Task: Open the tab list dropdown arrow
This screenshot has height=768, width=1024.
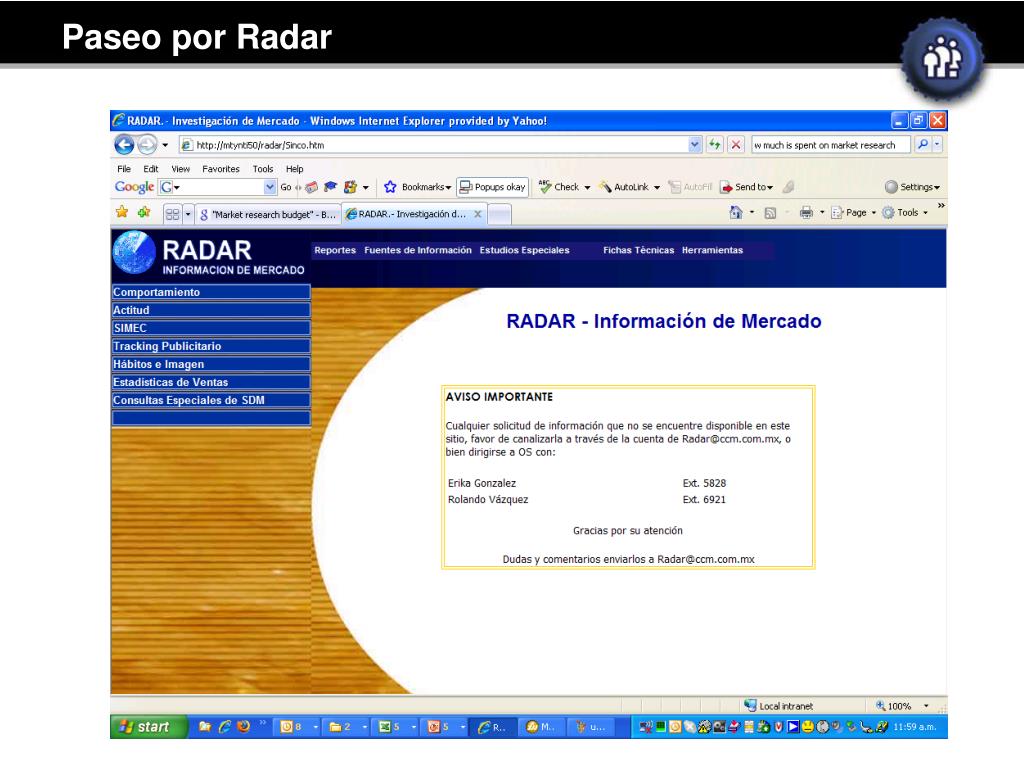Action: (x=188, y=214)
